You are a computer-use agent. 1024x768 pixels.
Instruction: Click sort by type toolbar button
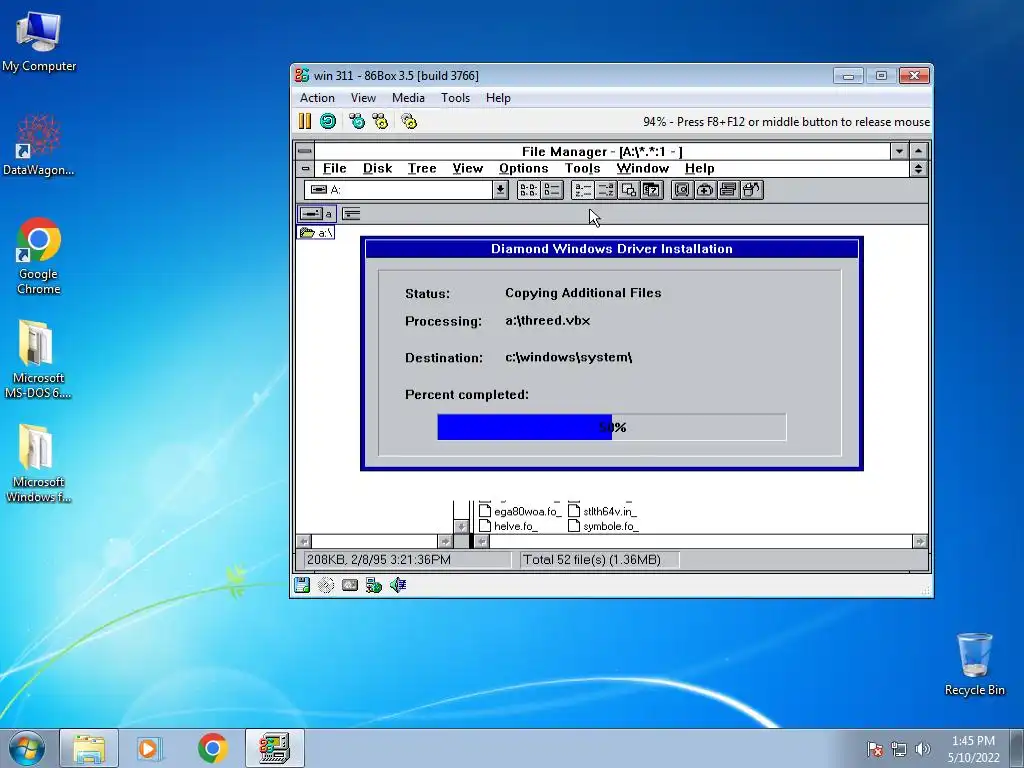pyautogui.click(x=605, y=190)
